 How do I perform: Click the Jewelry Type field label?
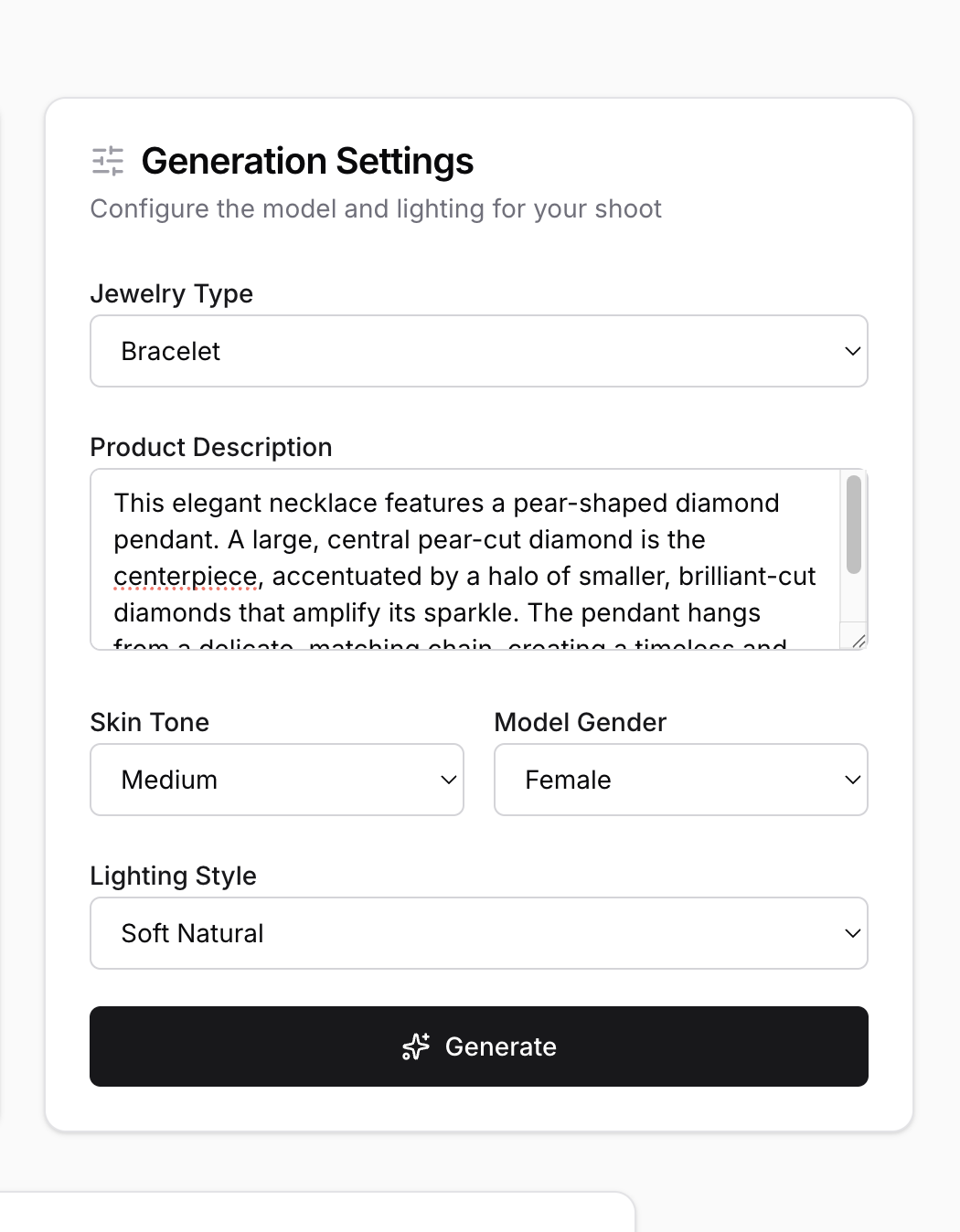tap(172, 294)
